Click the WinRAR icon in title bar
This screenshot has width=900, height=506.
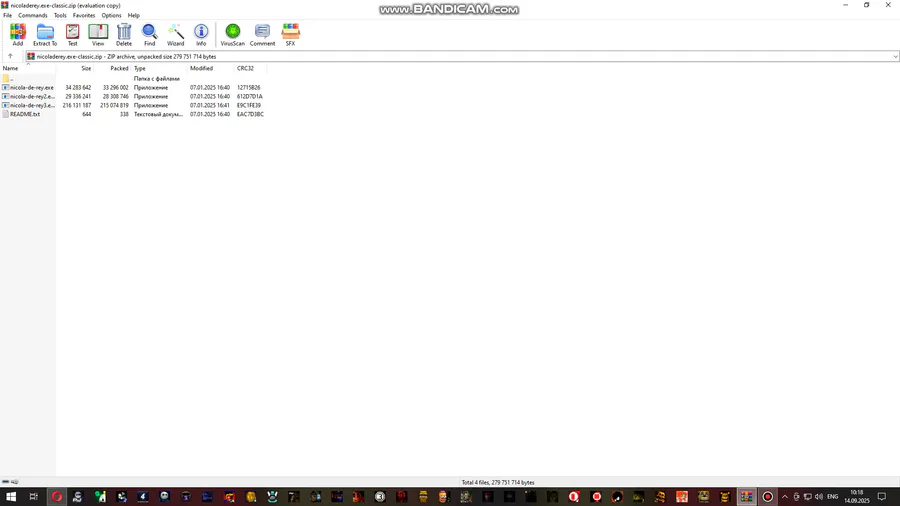tap(5, 5)
